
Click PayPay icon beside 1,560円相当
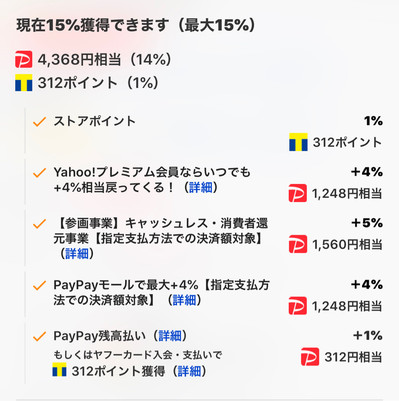298,244
